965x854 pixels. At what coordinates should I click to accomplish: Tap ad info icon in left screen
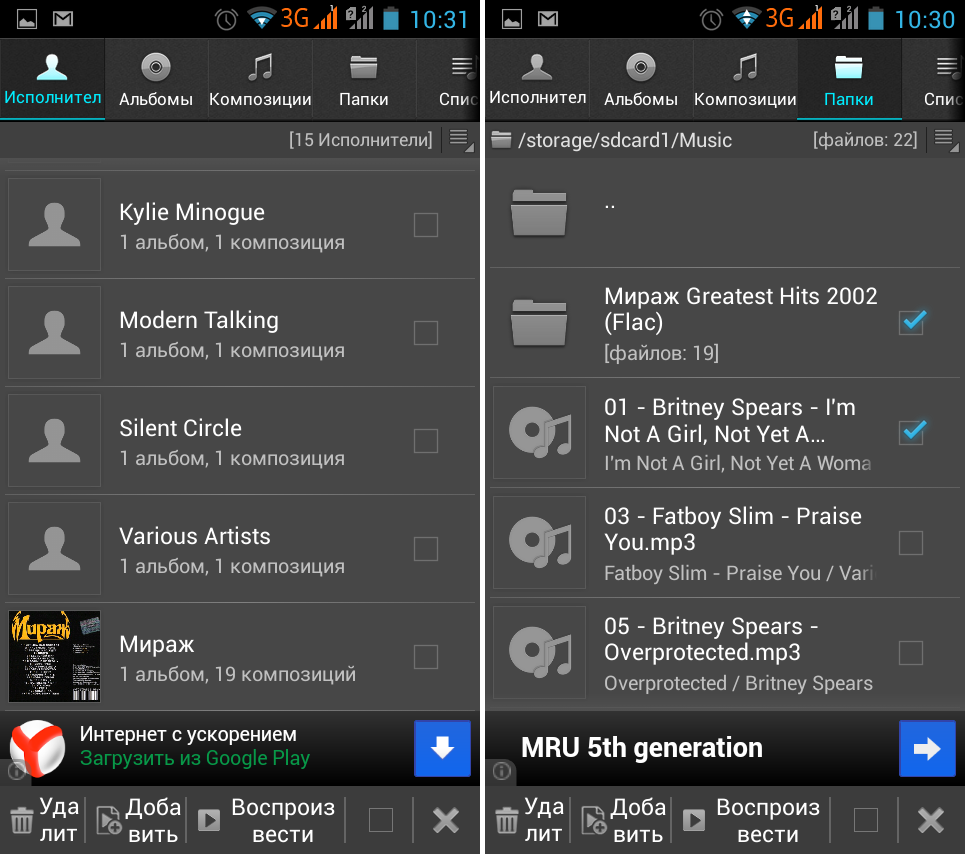pyautogui.click(x=15, y=770)
